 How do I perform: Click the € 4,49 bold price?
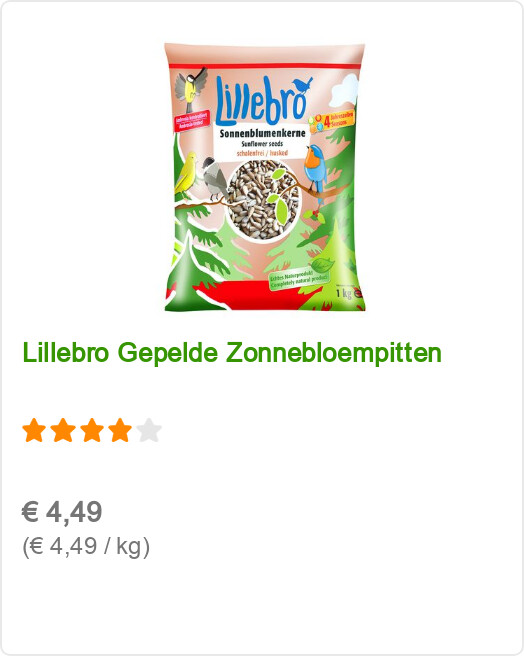(x=62, y=511)
